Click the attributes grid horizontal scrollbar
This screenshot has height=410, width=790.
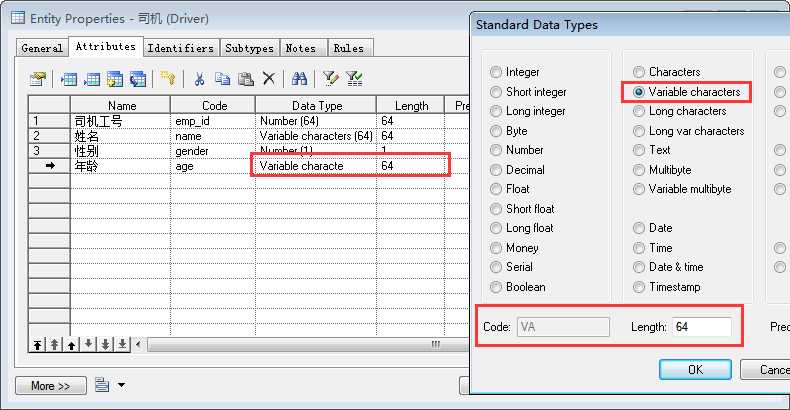[x=307, y=345]
